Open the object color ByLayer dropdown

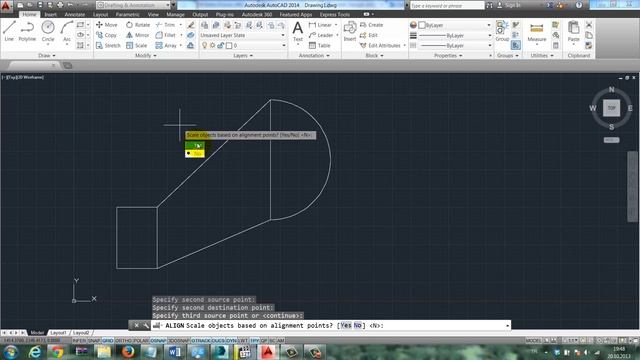(455, 25)
